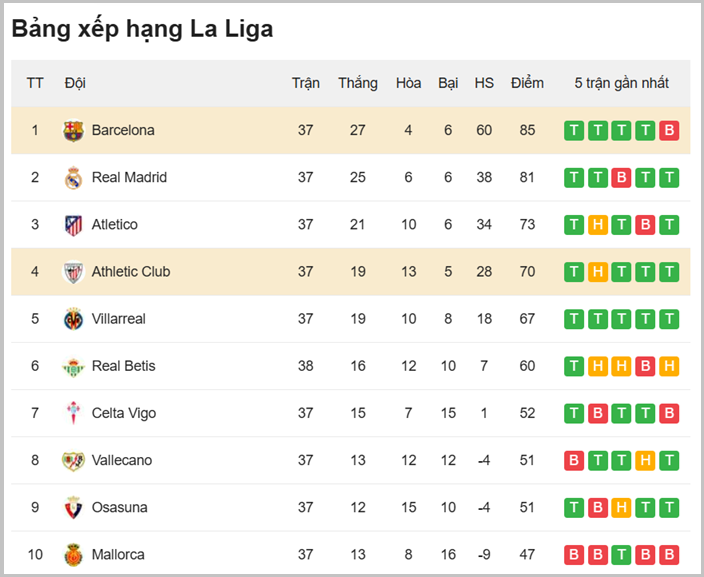Click Atletico's orange H draw badge
The width and height of the screenshot is (704, 577).
pyautogui.click(x=597, y=225)
